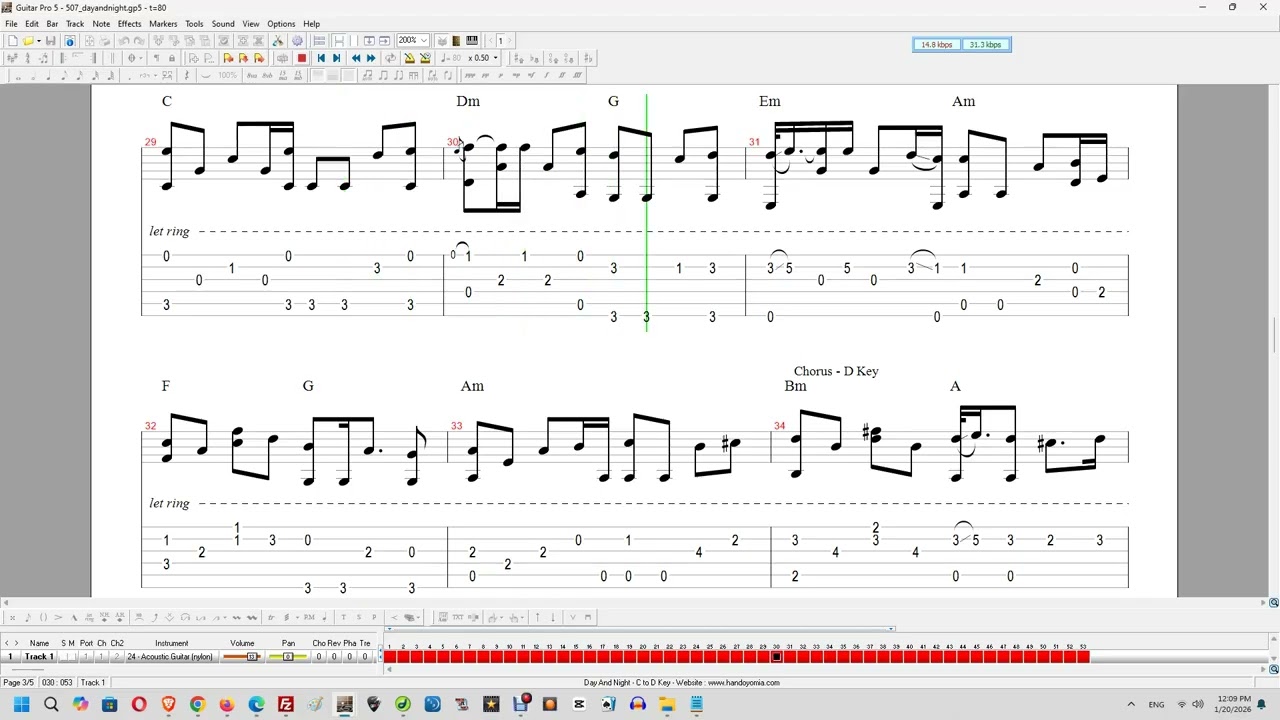Fast forward with the double-right arrow button

coord(371,58)
